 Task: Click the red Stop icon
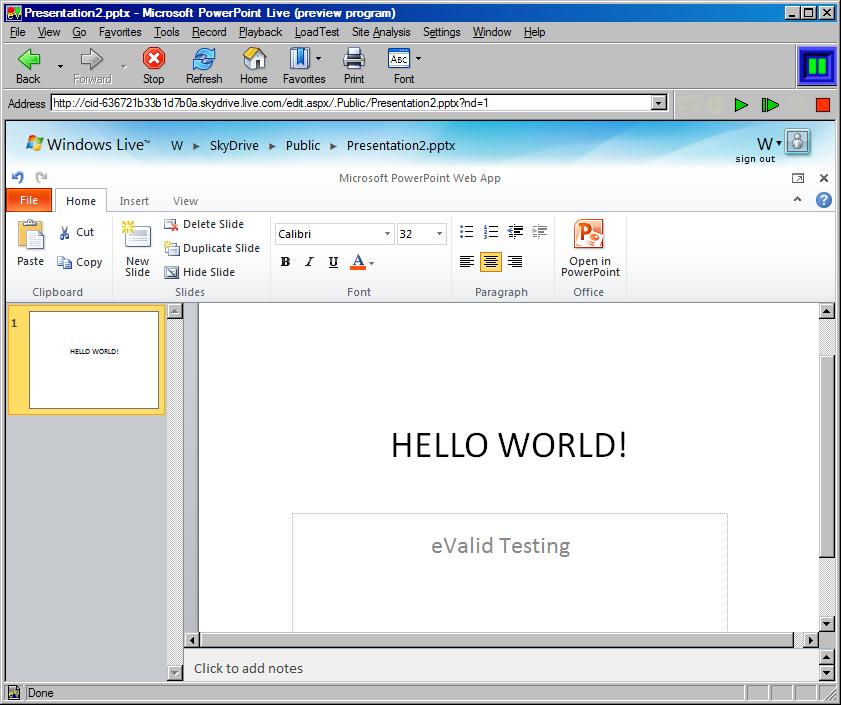point(153,58)
